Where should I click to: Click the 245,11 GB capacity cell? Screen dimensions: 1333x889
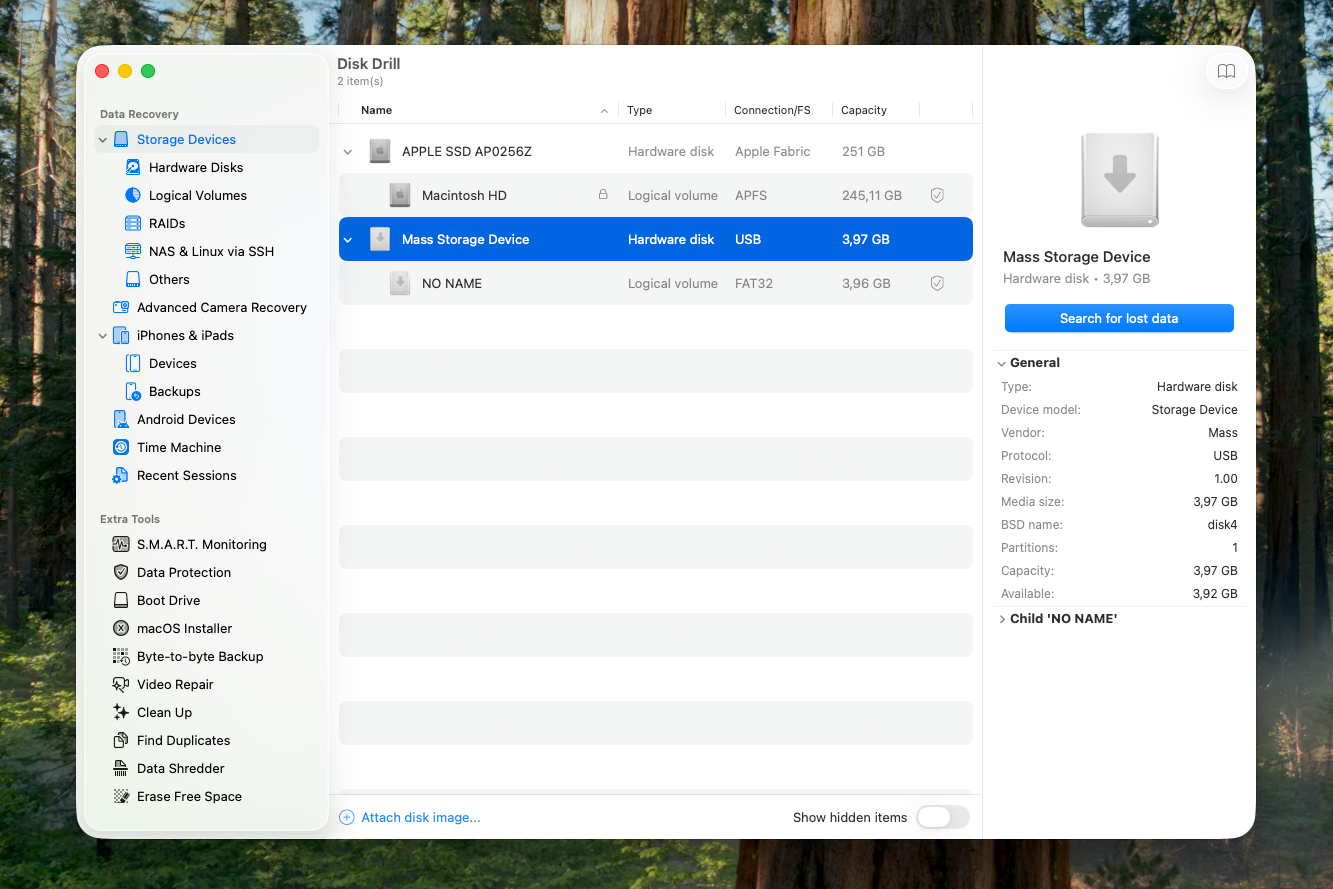872,195
